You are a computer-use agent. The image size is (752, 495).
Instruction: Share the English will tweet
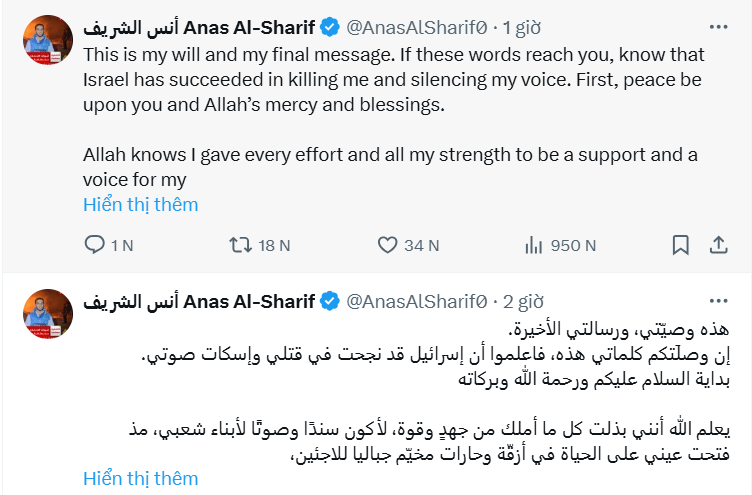click(718, 244)
